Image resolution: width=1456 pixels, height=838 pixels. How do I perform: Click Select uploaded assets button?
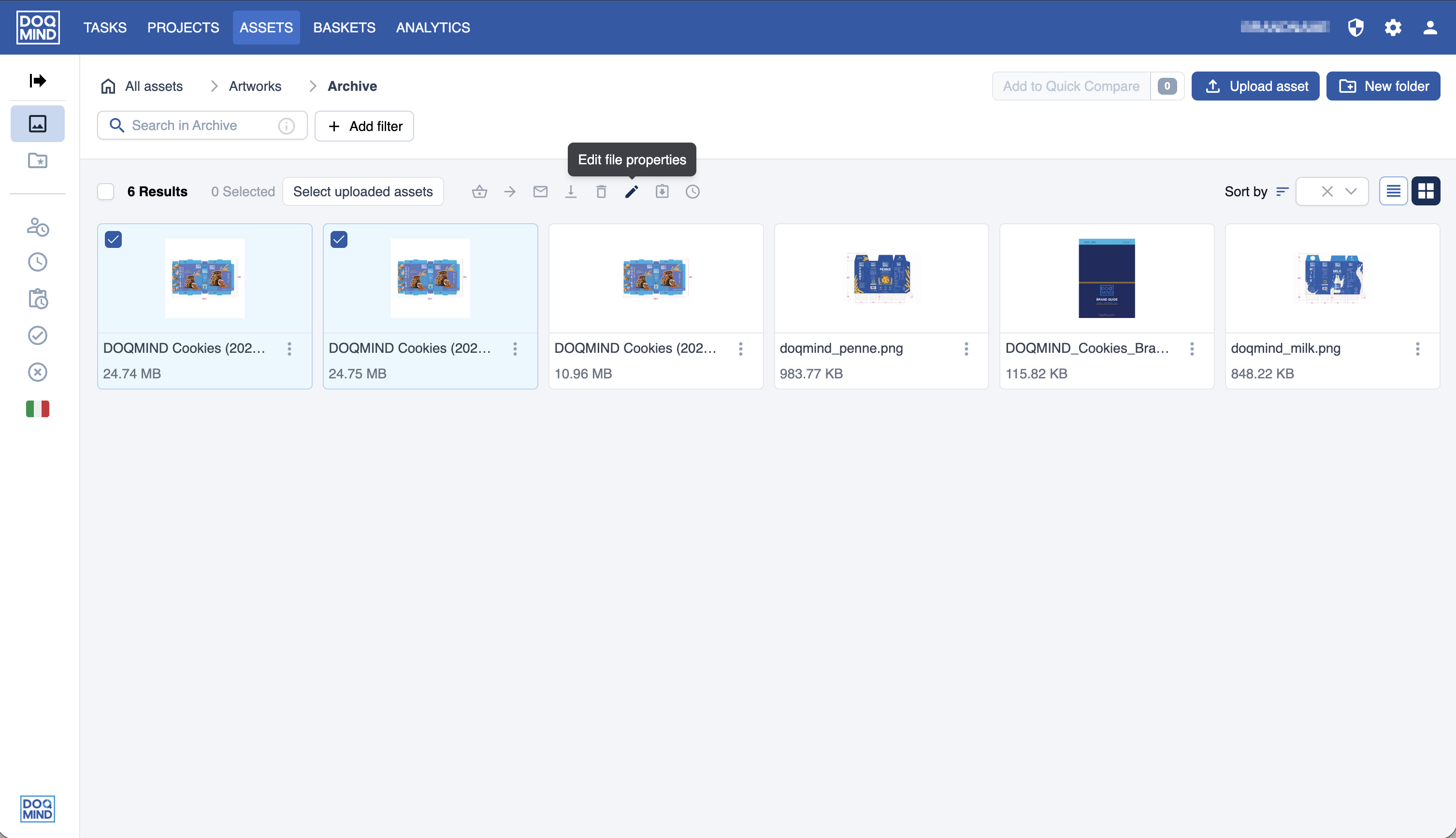tap(363, 192)
